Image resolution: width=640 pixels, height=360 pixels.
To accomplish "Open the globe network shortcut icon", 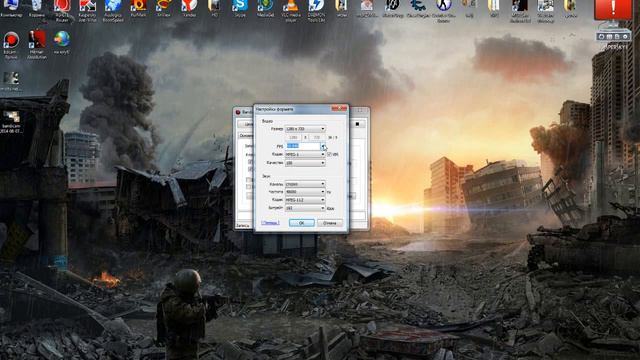I will [62, 42].
